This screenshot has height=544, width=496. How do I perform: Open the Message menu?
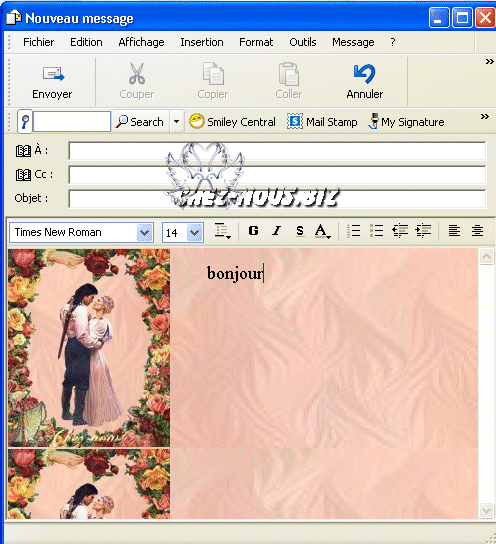point(353,42)
